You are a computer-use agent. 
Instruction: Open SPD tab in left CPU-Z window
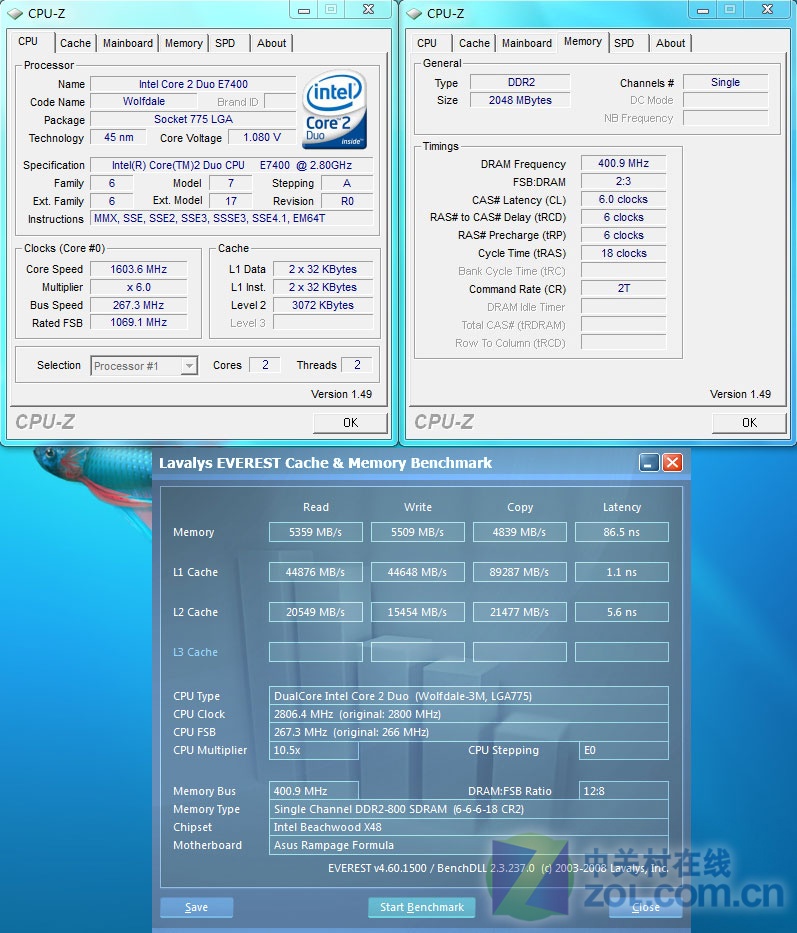pos(225,43)
